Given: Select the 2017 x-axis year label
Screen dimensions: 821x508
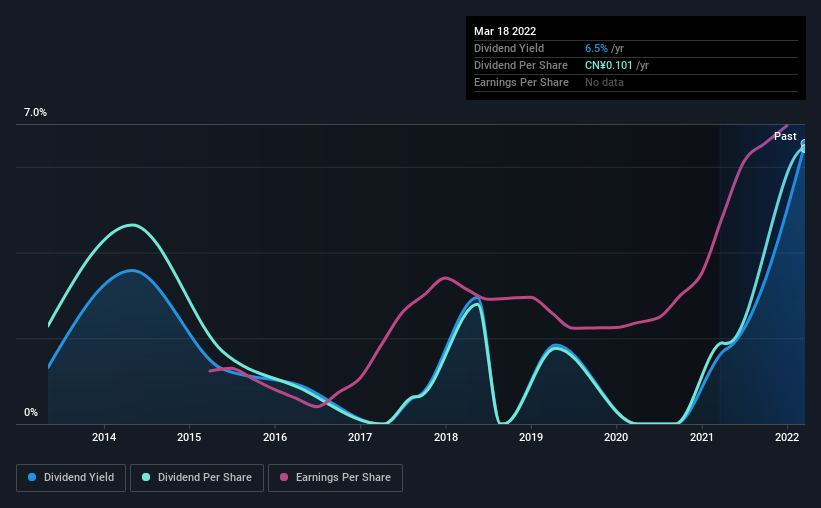Looking at the screenshot, I should [360, 437].
